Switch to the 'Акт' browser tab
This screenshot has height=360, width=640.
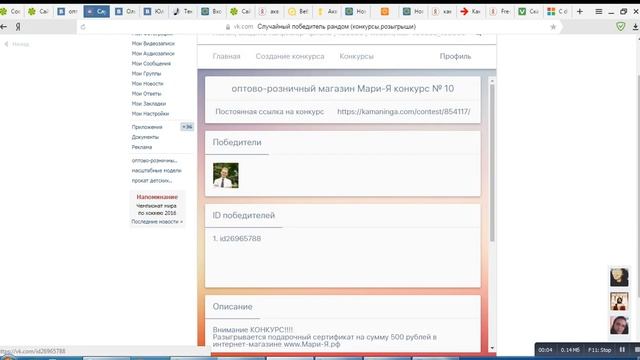tap(327, 11)
